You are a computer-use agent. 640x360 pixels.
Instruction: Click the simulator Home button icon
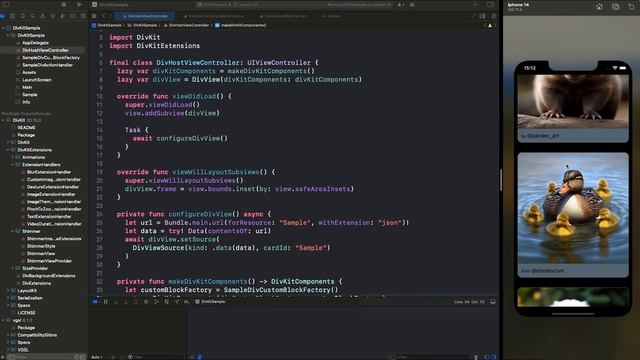(x=599, y=6)
